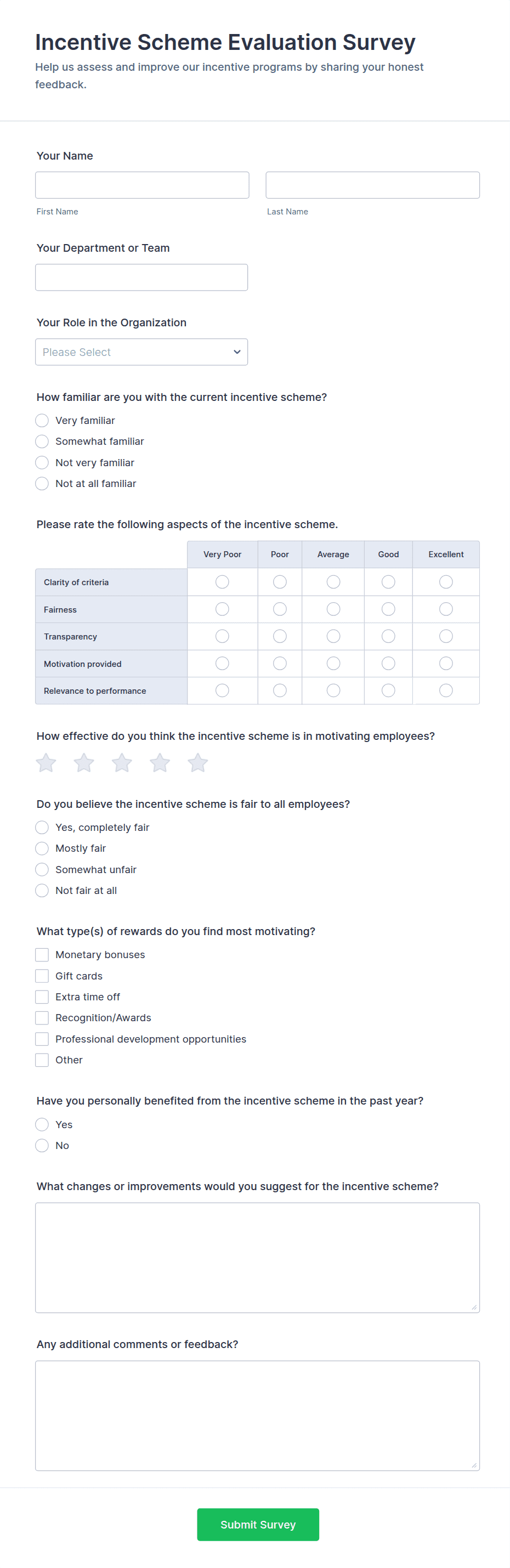Select the Very familiar option
510x1568 pixels.
click(x=42, y=421)
